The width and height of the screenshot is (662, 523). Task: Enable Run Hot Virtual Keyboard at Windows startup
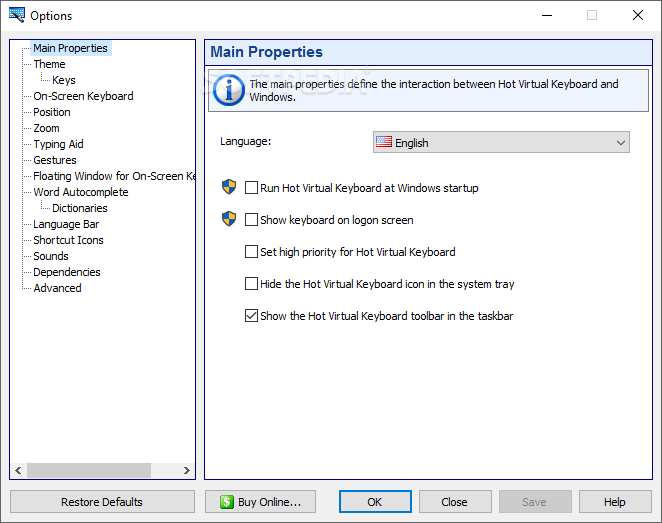click(x=251, y=187)
